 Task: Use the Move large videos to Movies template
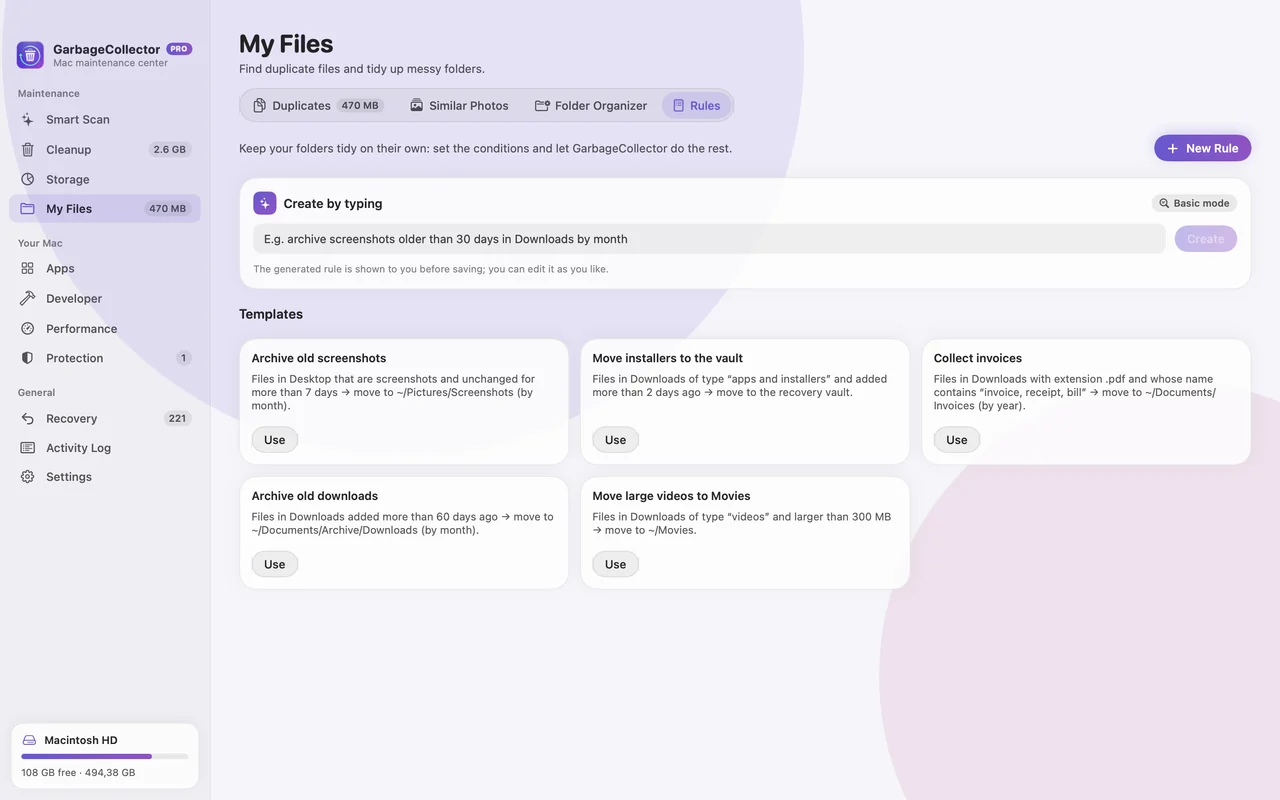pos(616,564)
